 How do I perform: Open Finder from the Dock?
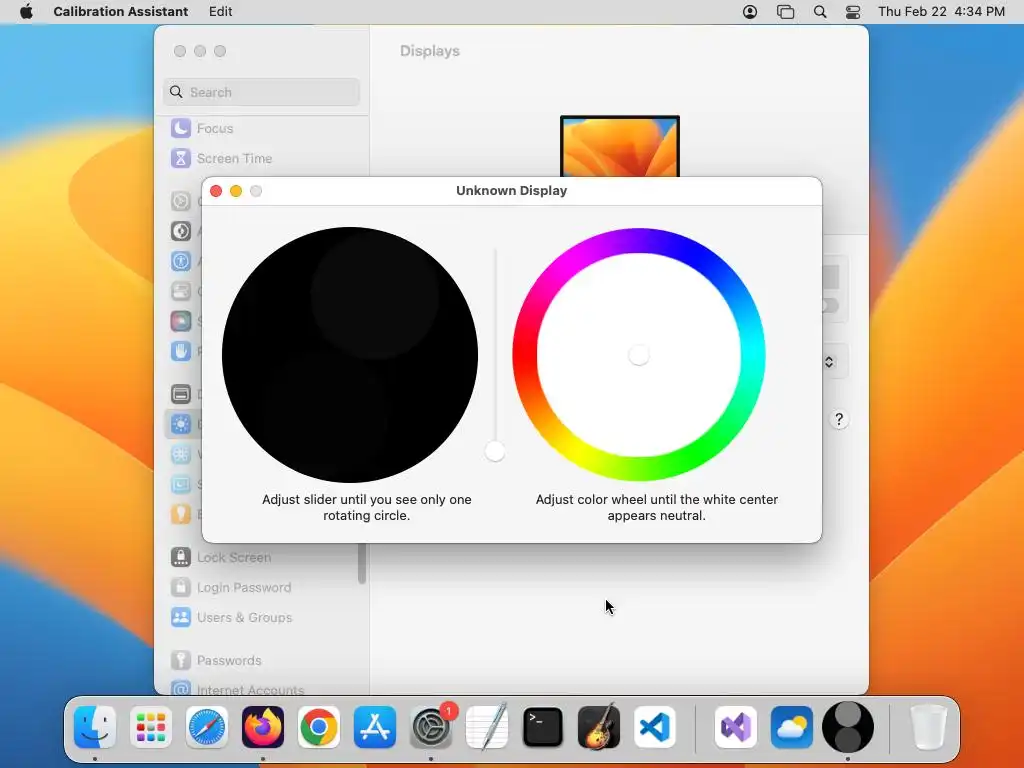[95, 727]
